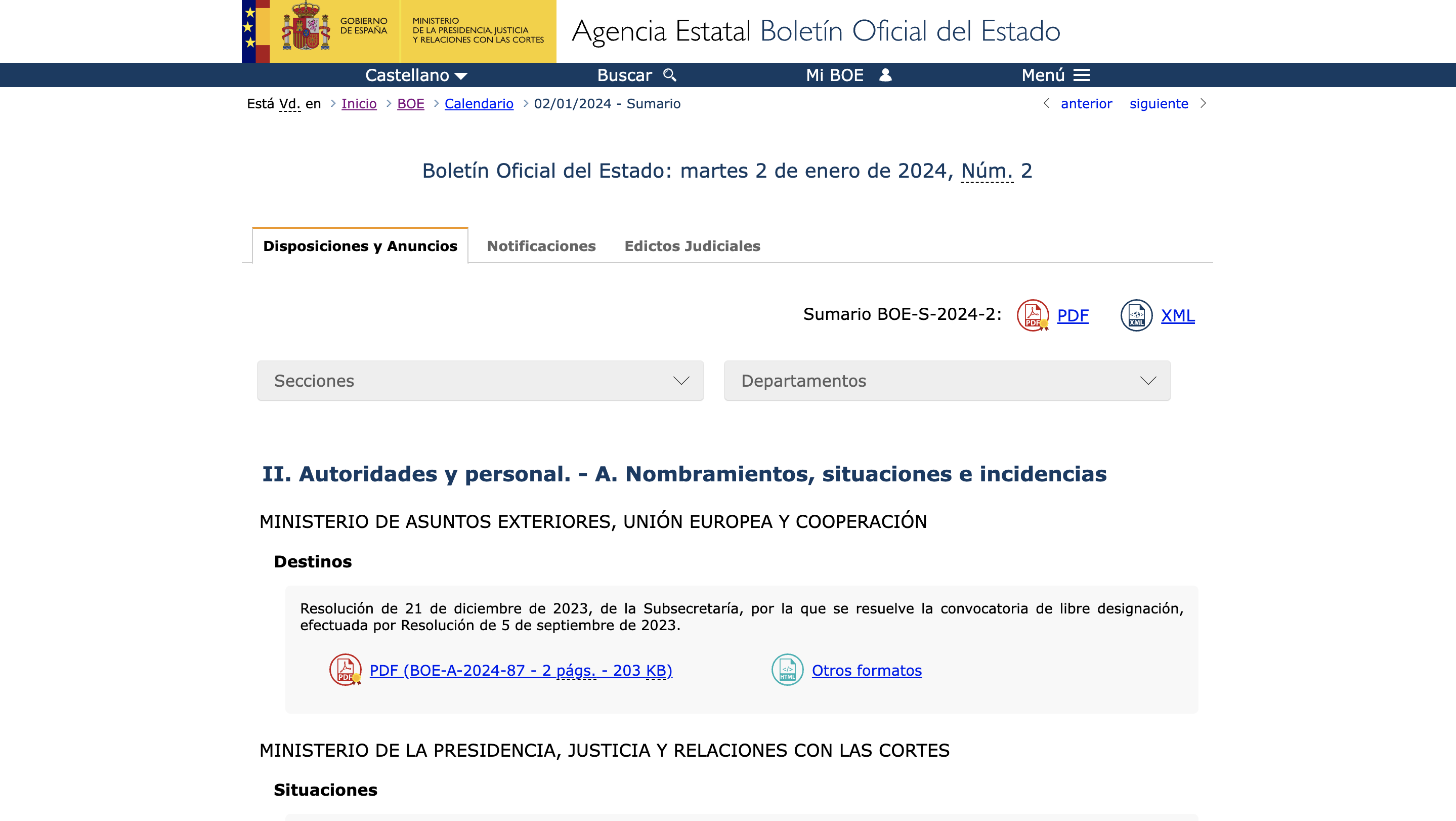Viewport: 1456px width, 821px height.
Task: Click the Buscar magnifying glass icon
Action: [670, 75]
